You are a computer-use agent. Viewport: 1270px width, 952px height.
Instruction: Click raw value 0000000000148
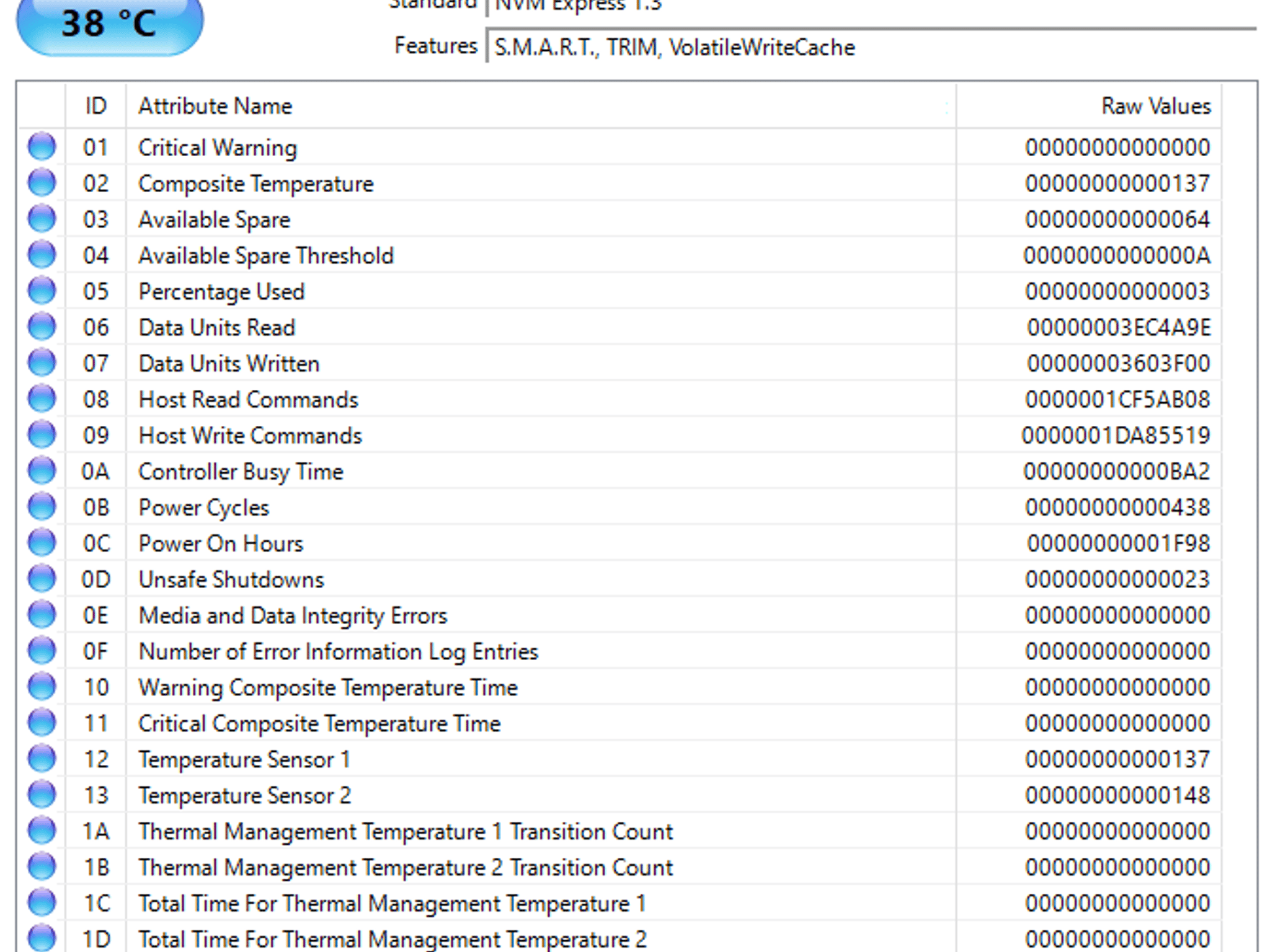pos(1117,795)
